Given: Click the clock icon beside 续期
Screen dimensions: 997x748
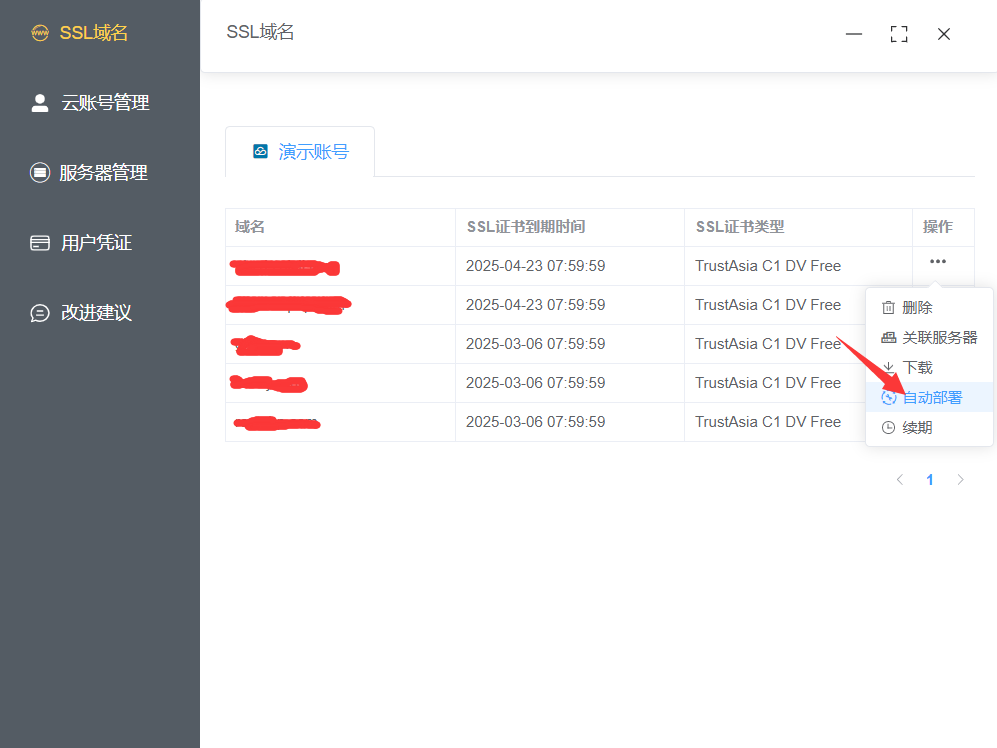Looking at the screenshot, I should [888, 428].
